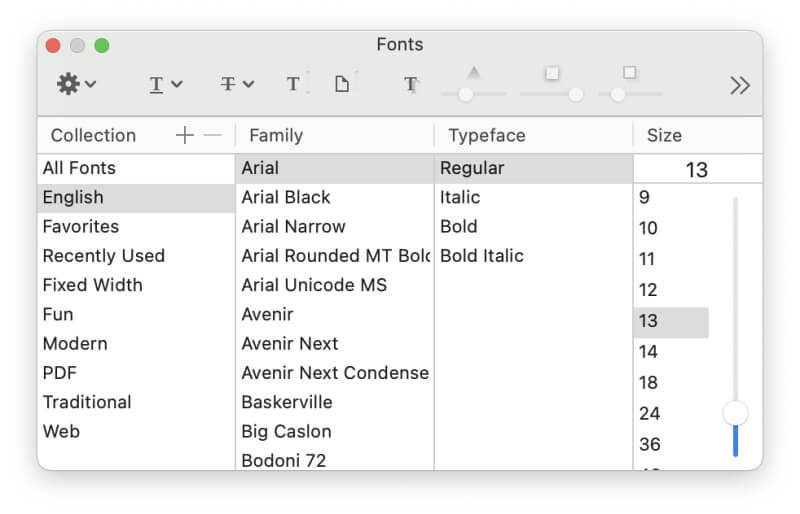Choose the Bodoni 72 family
Screen dimensions: 800x514
click(335, 460)
